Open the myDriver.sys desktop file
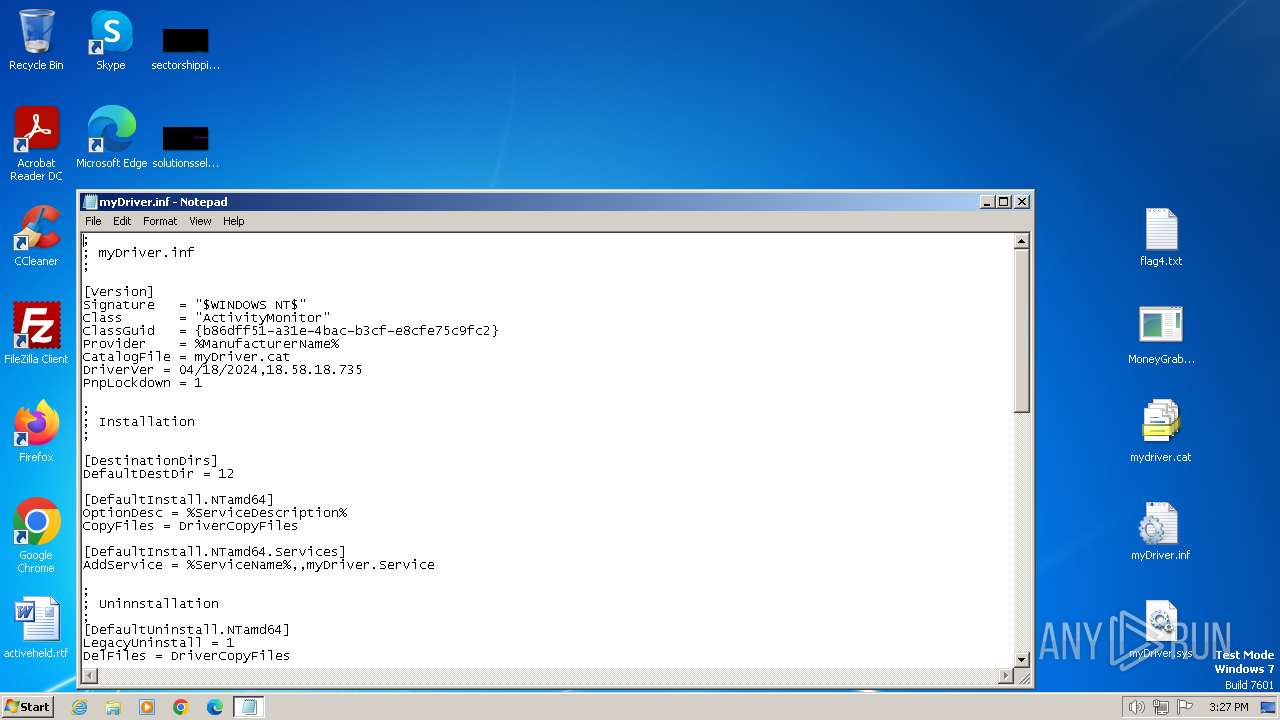This screenshot has width=1280, height=720. pyautogui.click(x=1161, y=630)
